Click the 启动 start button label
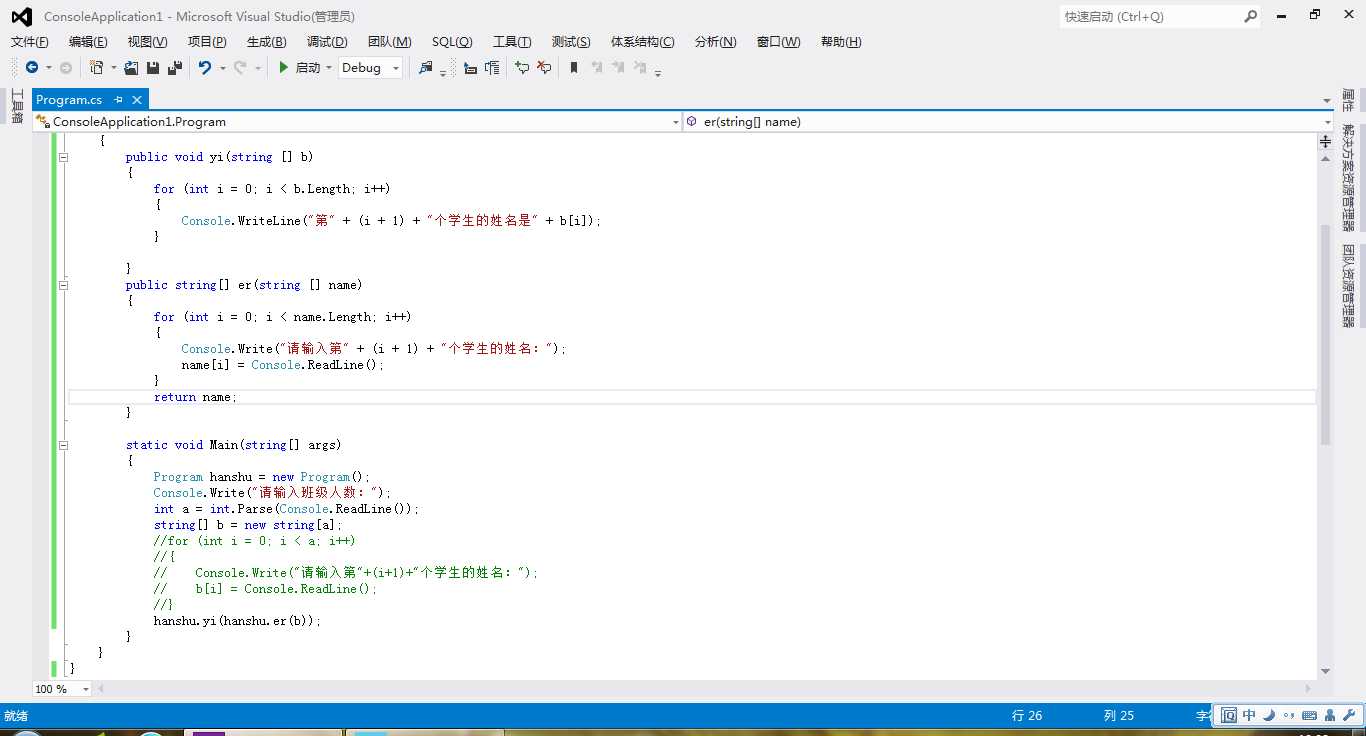This screenshot has width=1366, height=736. click(308, 68)
